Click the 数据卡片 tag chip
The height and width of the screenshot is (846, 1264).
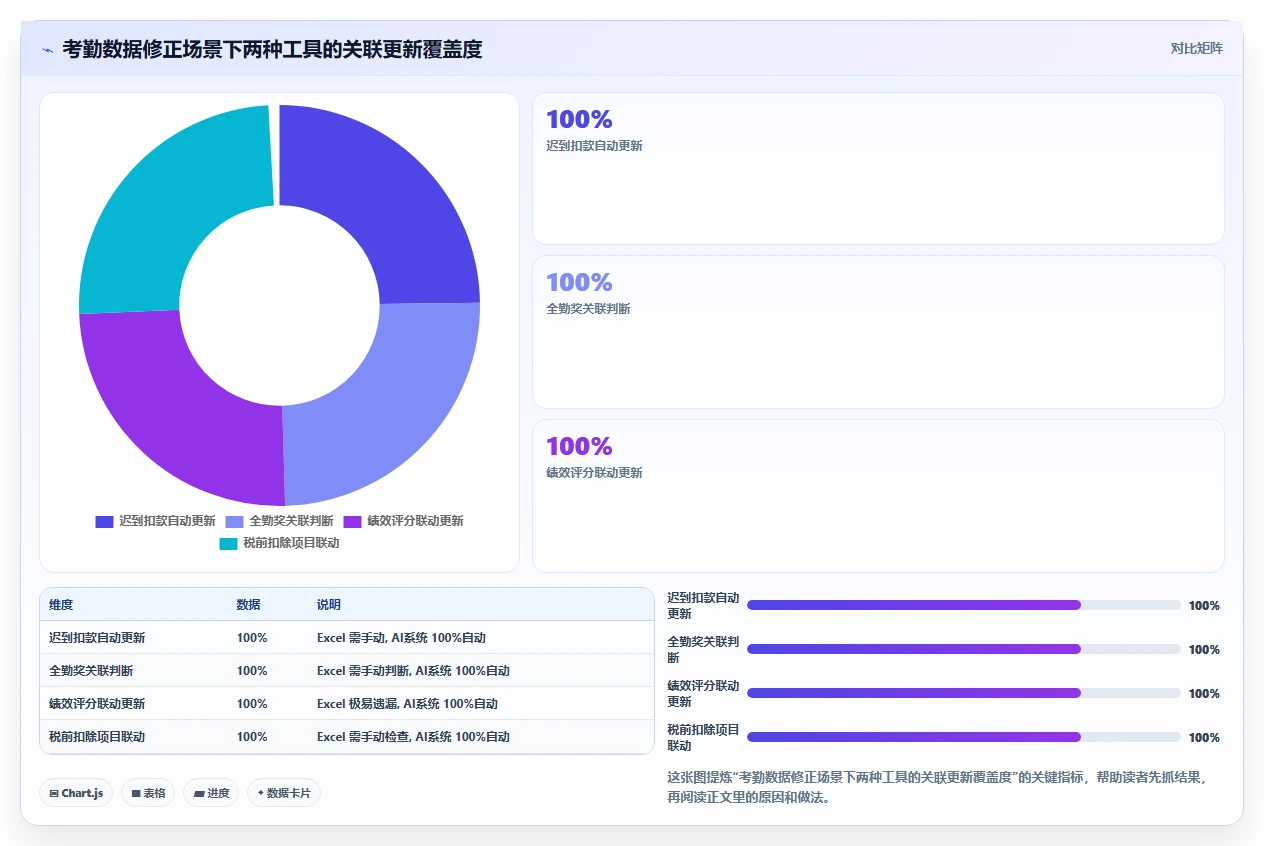click(x=284, y=793)
